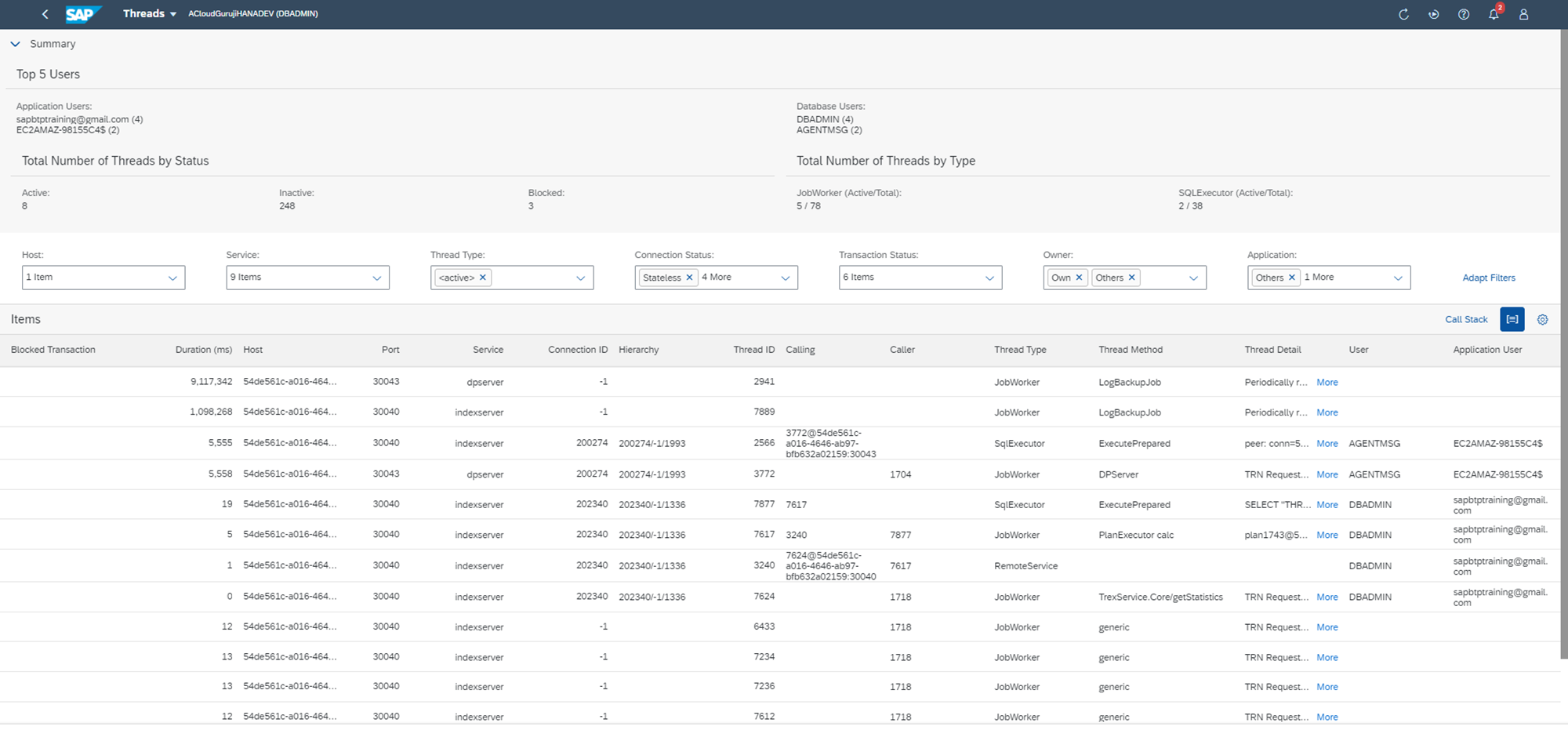Click the SAP logo
This screenshot has height=730, width=1568.
[x=82, y=14]
